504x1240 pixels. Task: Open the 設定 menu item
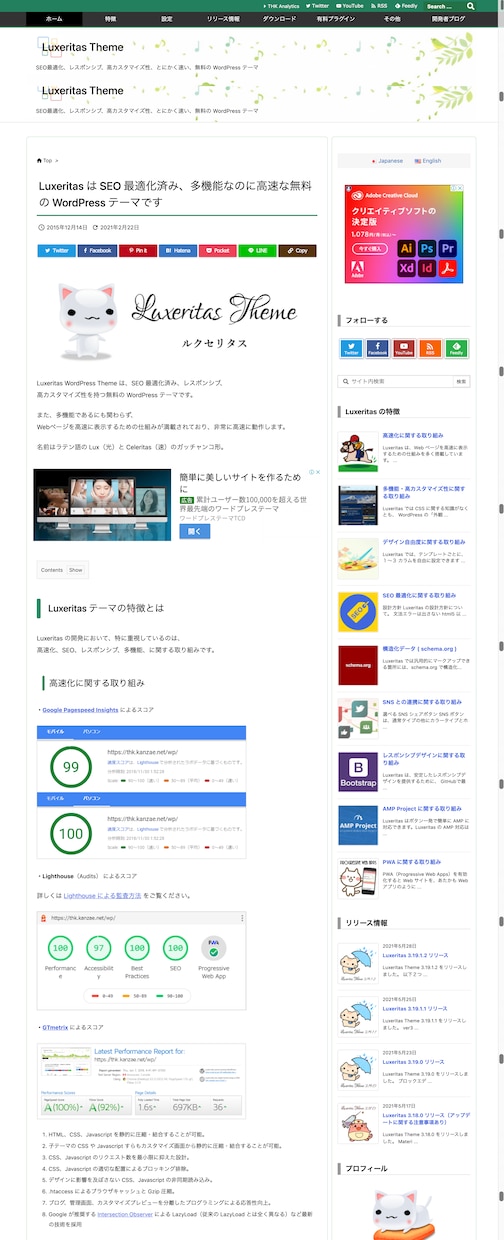[166, 19]
